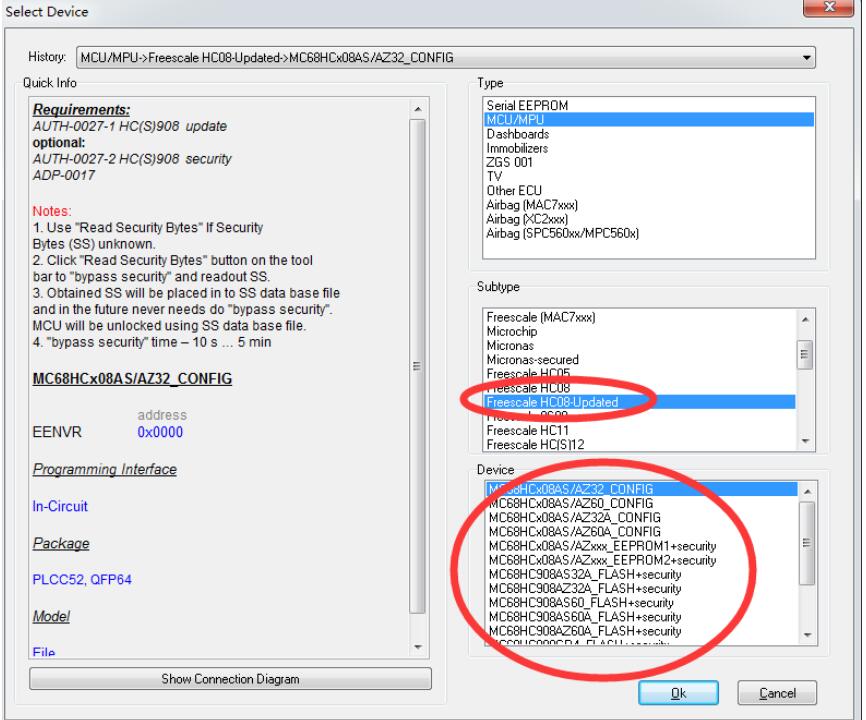Image resolution: width=866 pixels, height=720 pixels.
Task: Select MC68HCx08AS/AZ32_CONFIG device
Action: (x=642, y=489)
